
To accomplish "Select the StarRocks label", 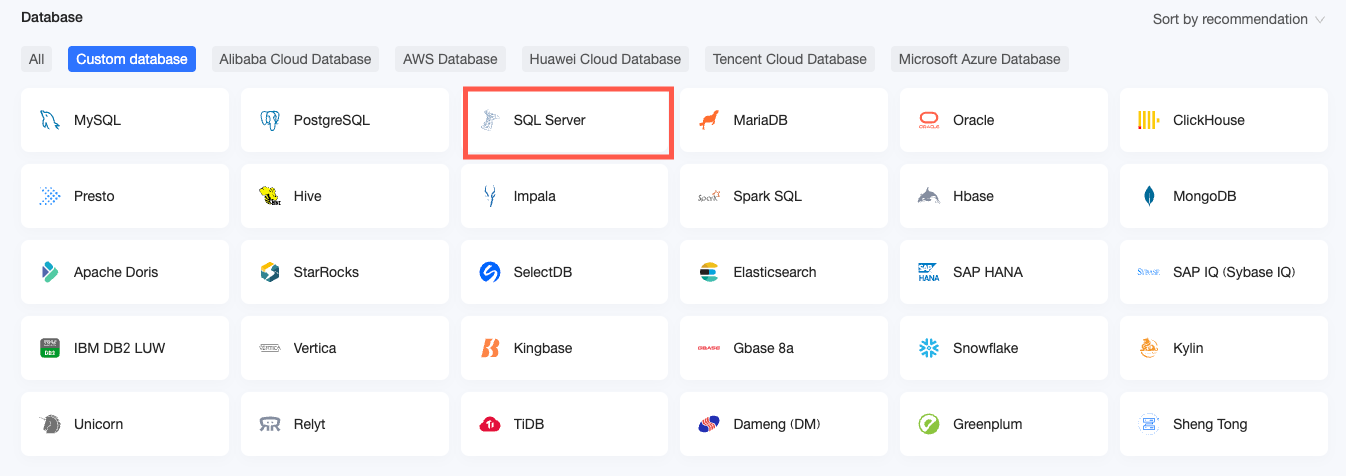I will click(x=326, y=272).
